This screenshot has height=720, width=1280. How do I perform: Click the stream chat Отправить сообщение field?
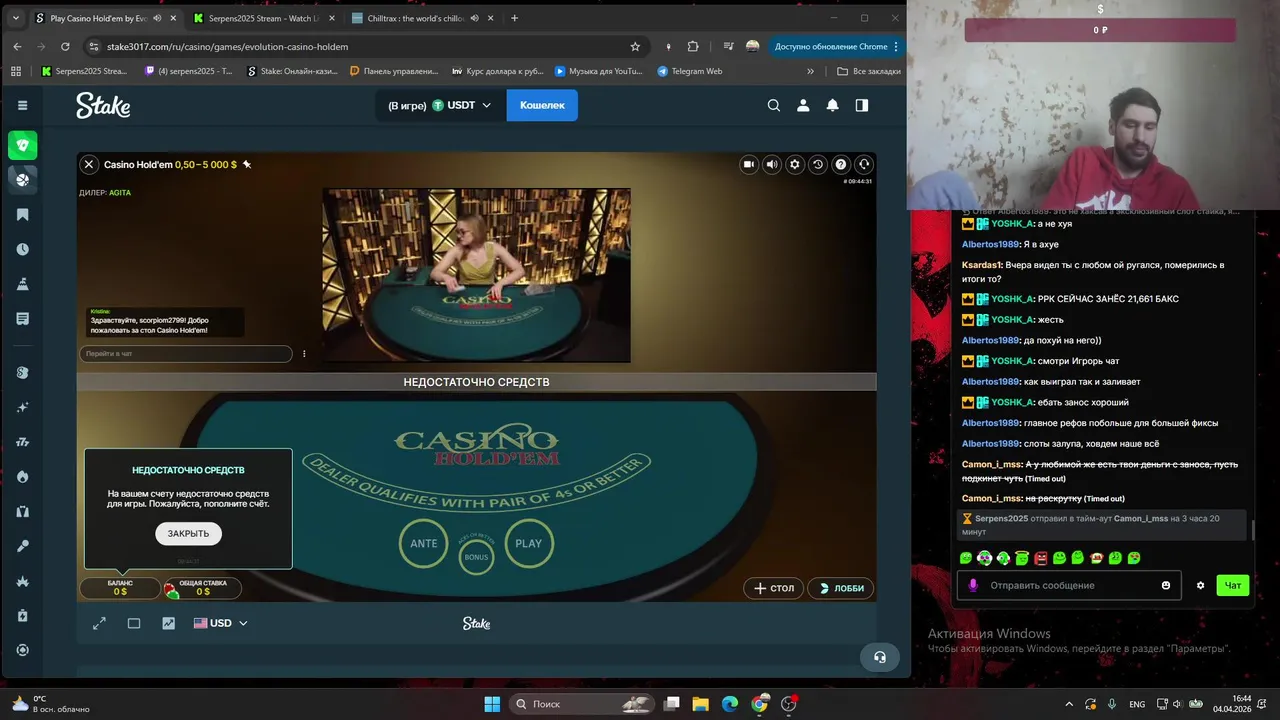pyautogui.click(x=1070, y=585)
